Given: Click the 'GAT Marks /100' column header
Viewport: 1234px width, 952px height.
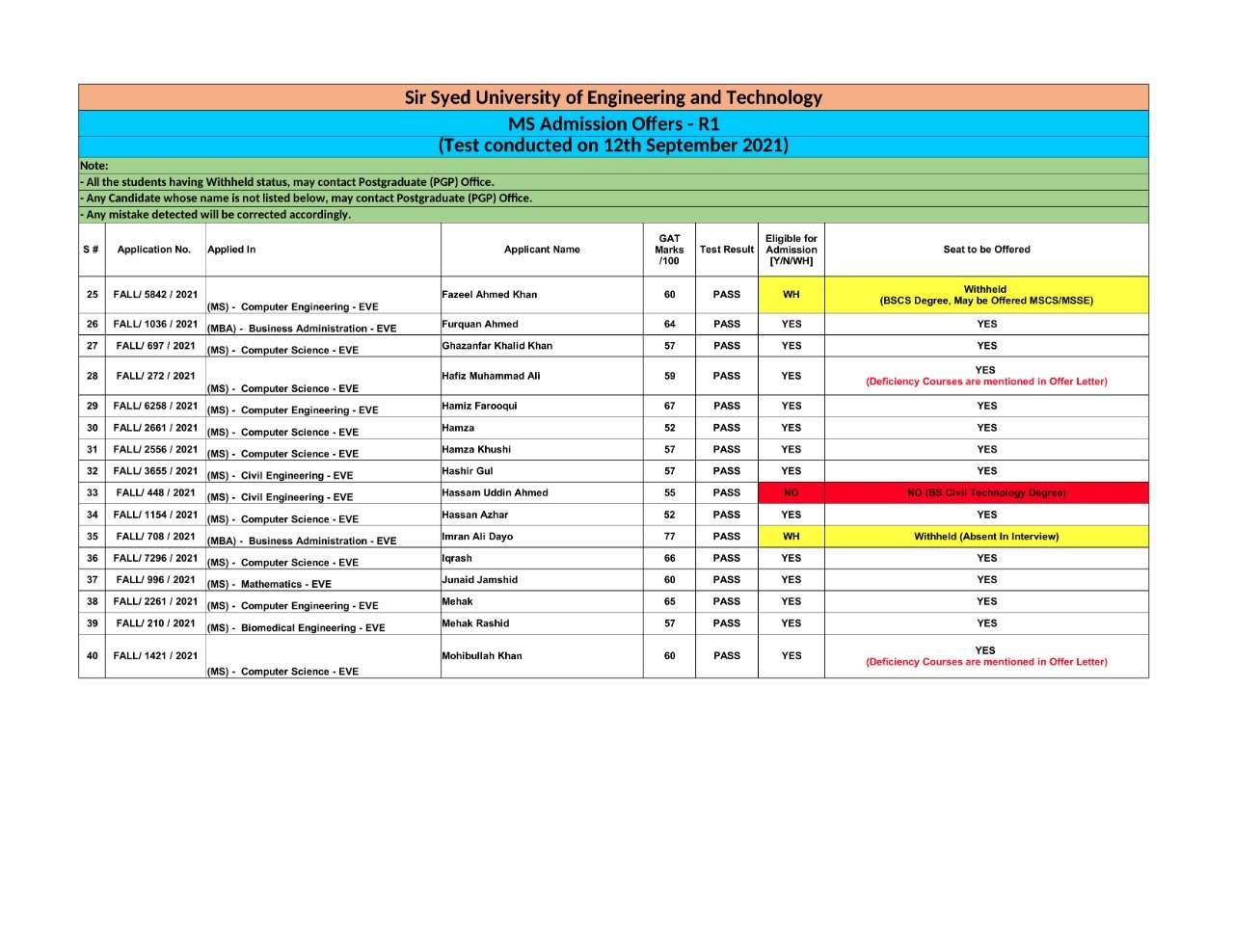Looking at the screenshot, I should click(x=669, y=250).
